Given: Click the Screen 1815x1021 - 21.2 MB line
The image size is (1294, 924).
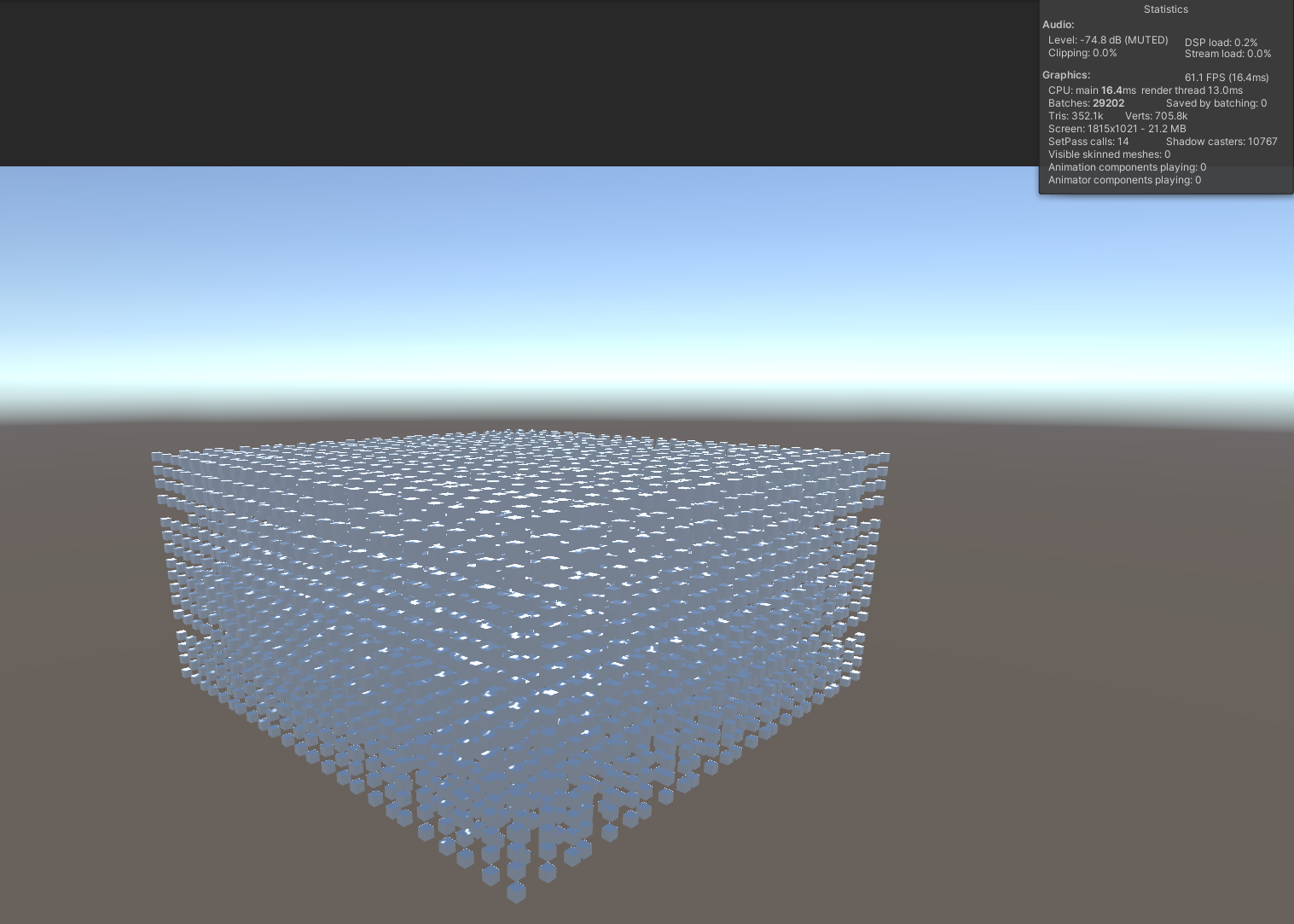Looking at the screenshot, I should [1117, 129].
